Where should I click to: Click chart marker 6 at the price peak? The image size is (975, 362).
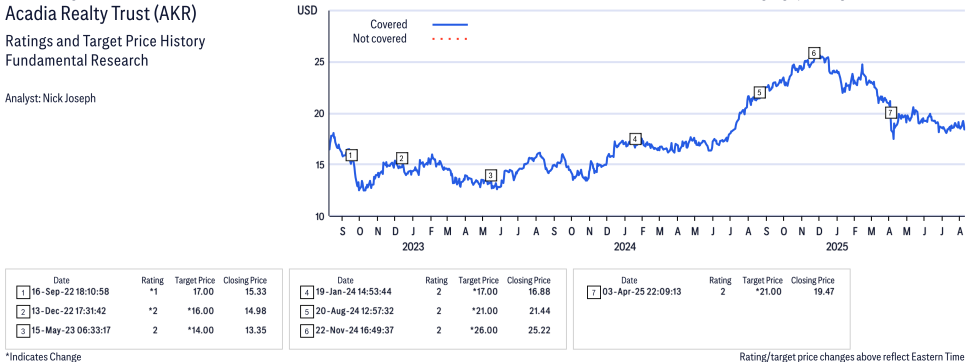point(813,53)
